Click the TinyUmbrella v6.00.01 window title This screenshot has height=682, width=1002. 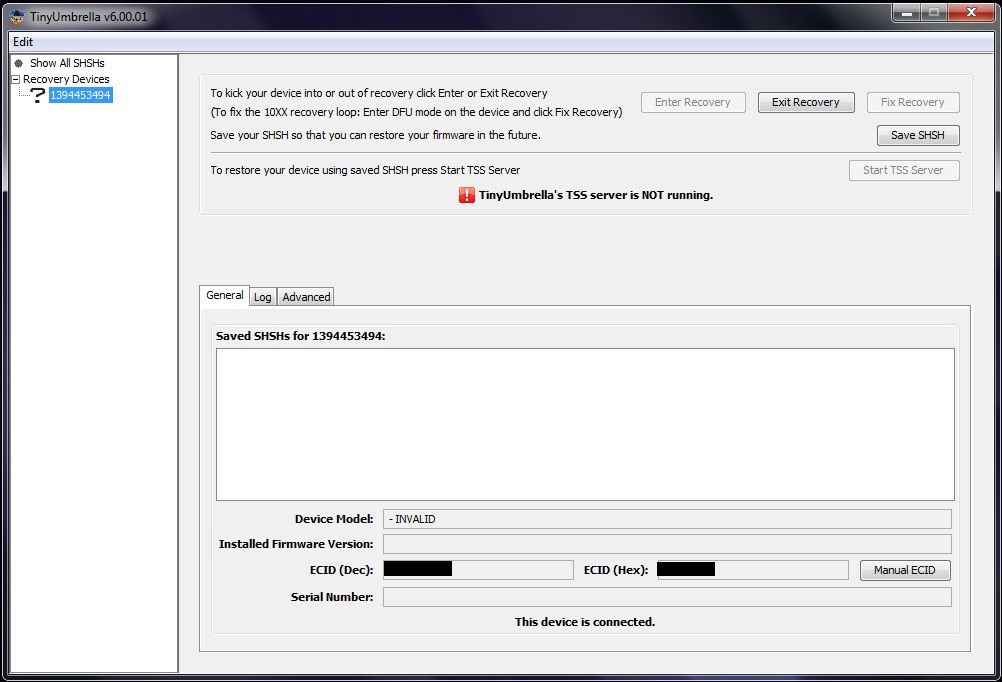pos(89,17)
